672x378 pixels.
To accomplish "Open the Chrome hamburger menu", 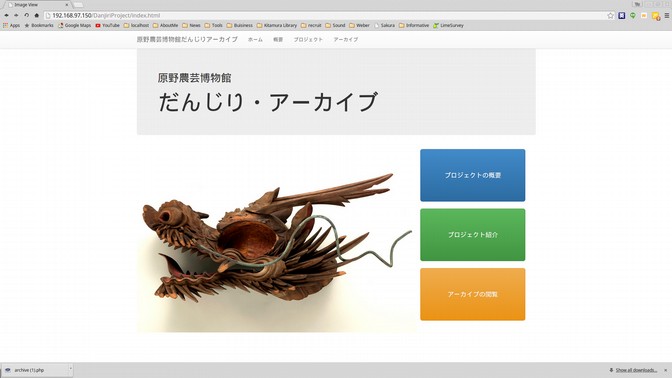I will (x=666, y=15).
